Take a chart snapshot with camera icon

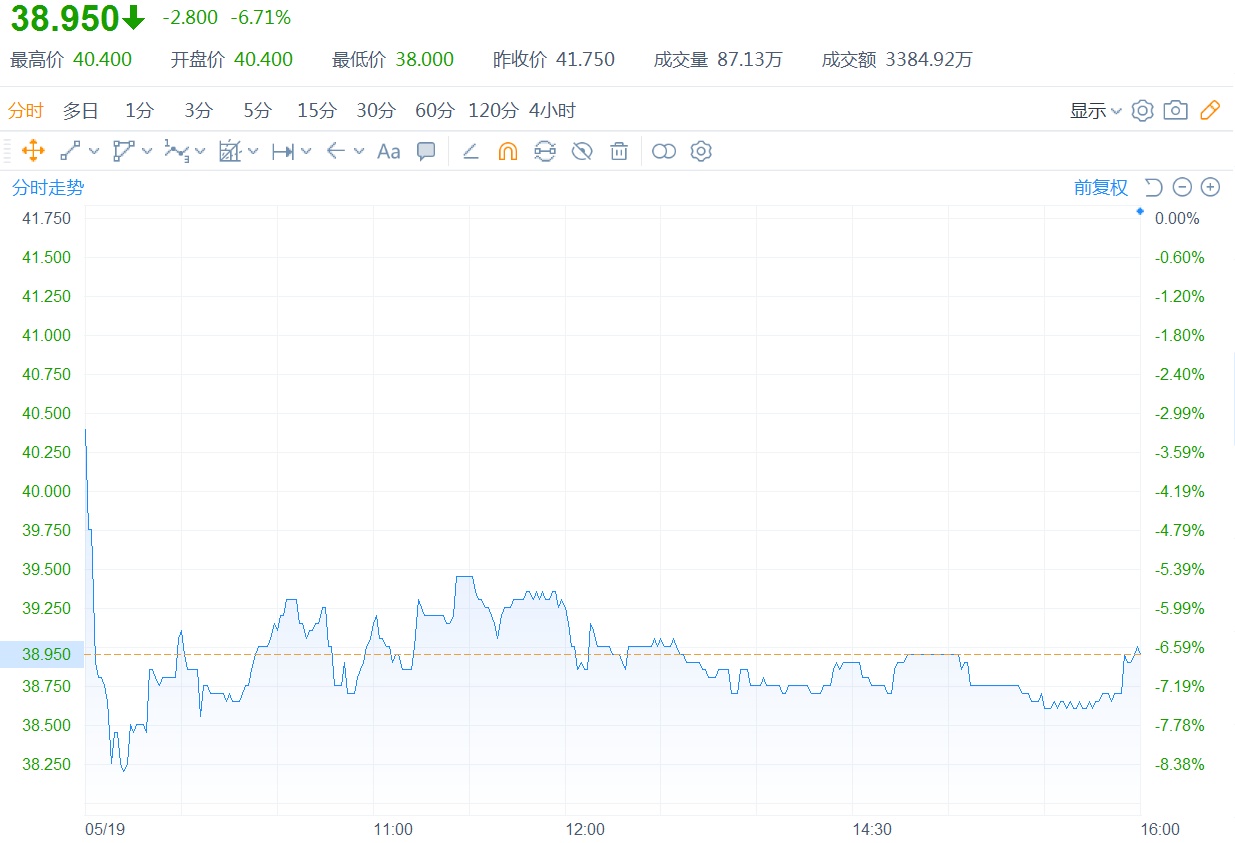(x=1176, y=110)
